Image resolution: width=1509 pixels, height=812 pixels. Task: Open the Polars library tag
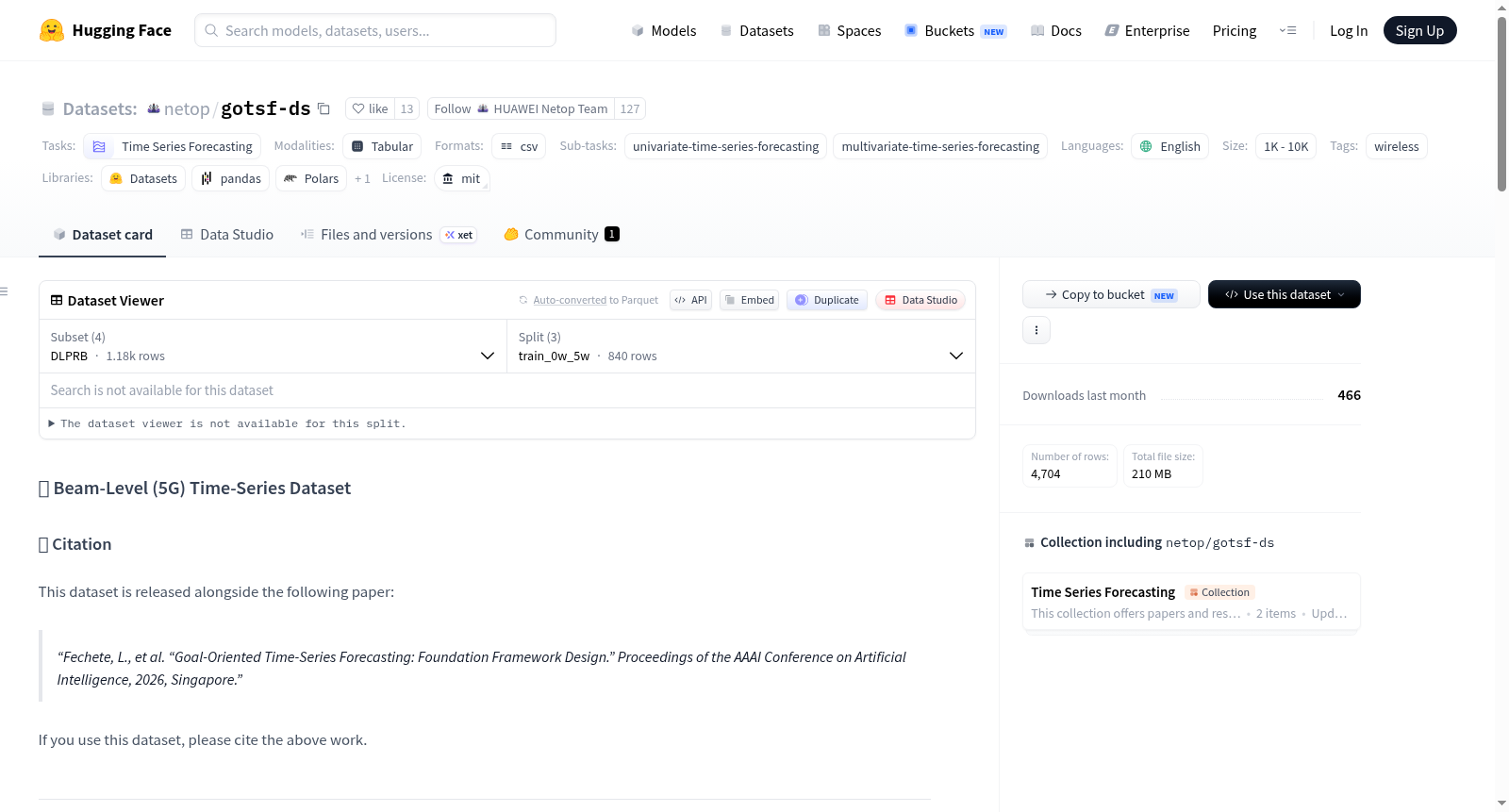point(311,178)
